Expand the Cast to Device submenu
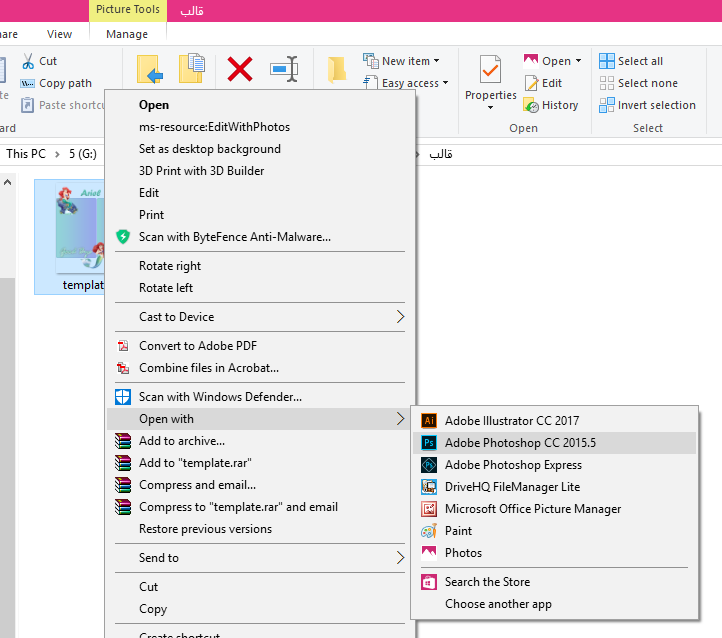This screenshot has height=638, width=722. 400,317
